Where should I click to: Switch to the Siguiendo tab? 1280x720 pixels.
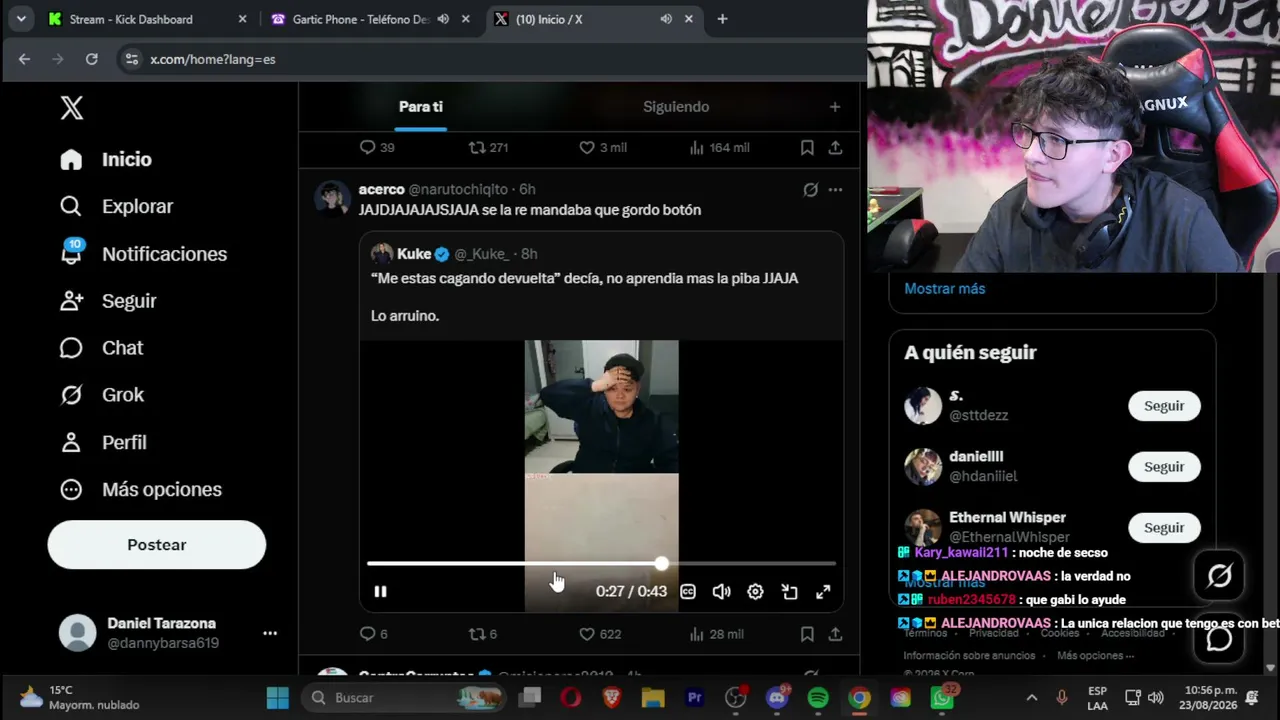tap(676, 107)
